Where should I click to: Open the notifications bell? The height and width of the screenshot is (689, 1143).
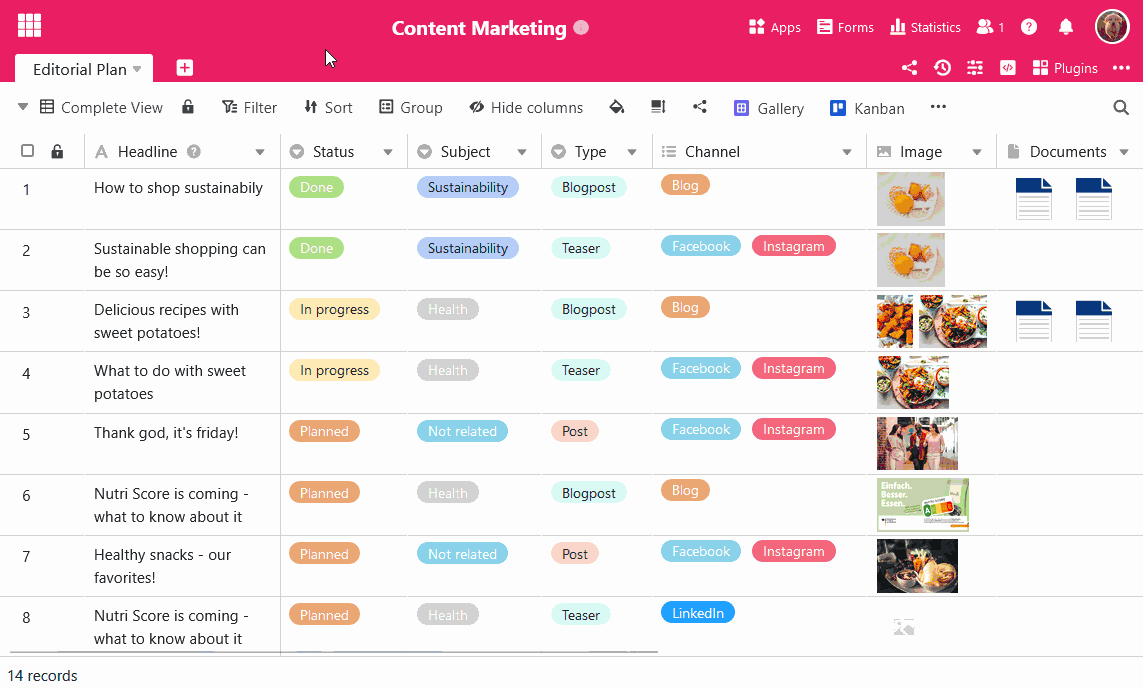(x=1066, y=27)
